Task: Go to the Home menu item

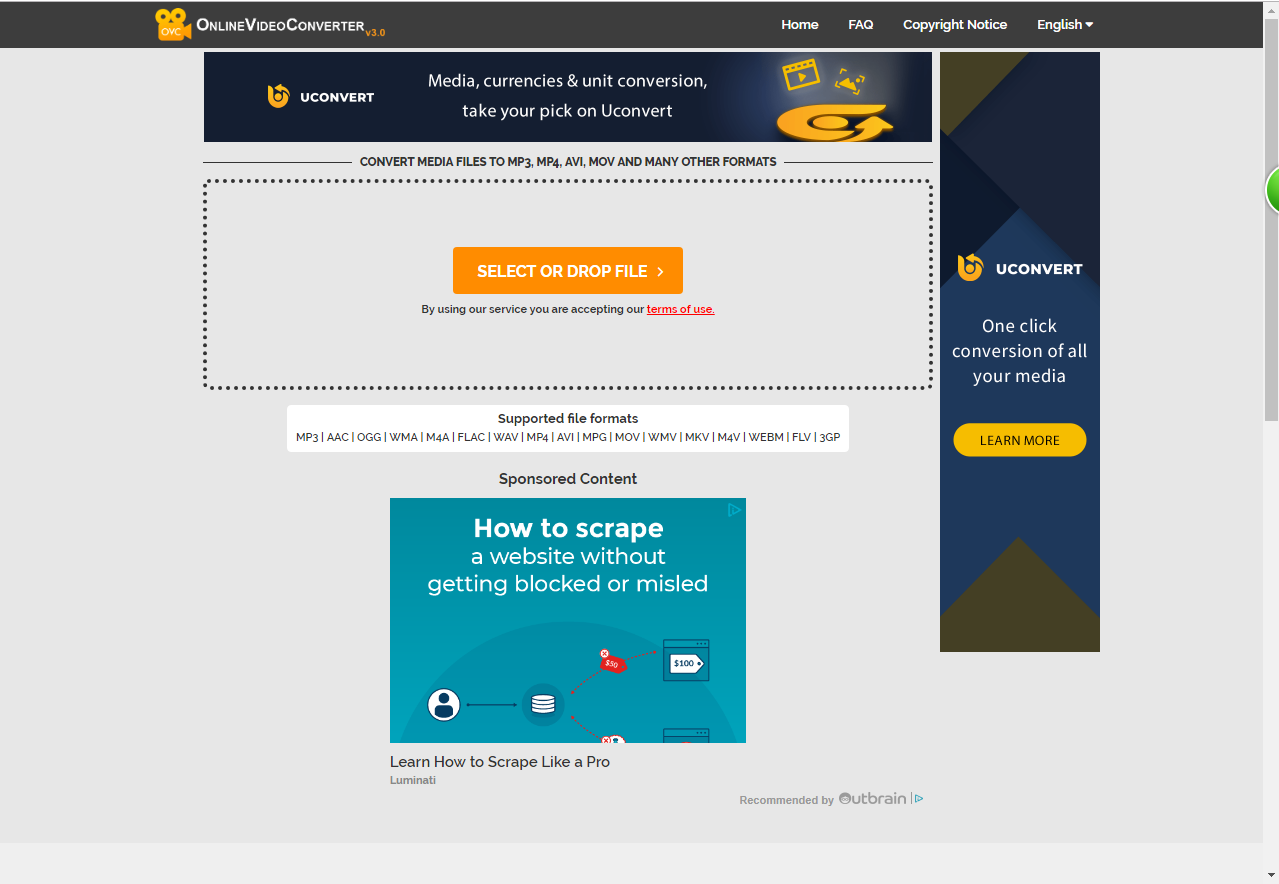Action: pos(800,24)
